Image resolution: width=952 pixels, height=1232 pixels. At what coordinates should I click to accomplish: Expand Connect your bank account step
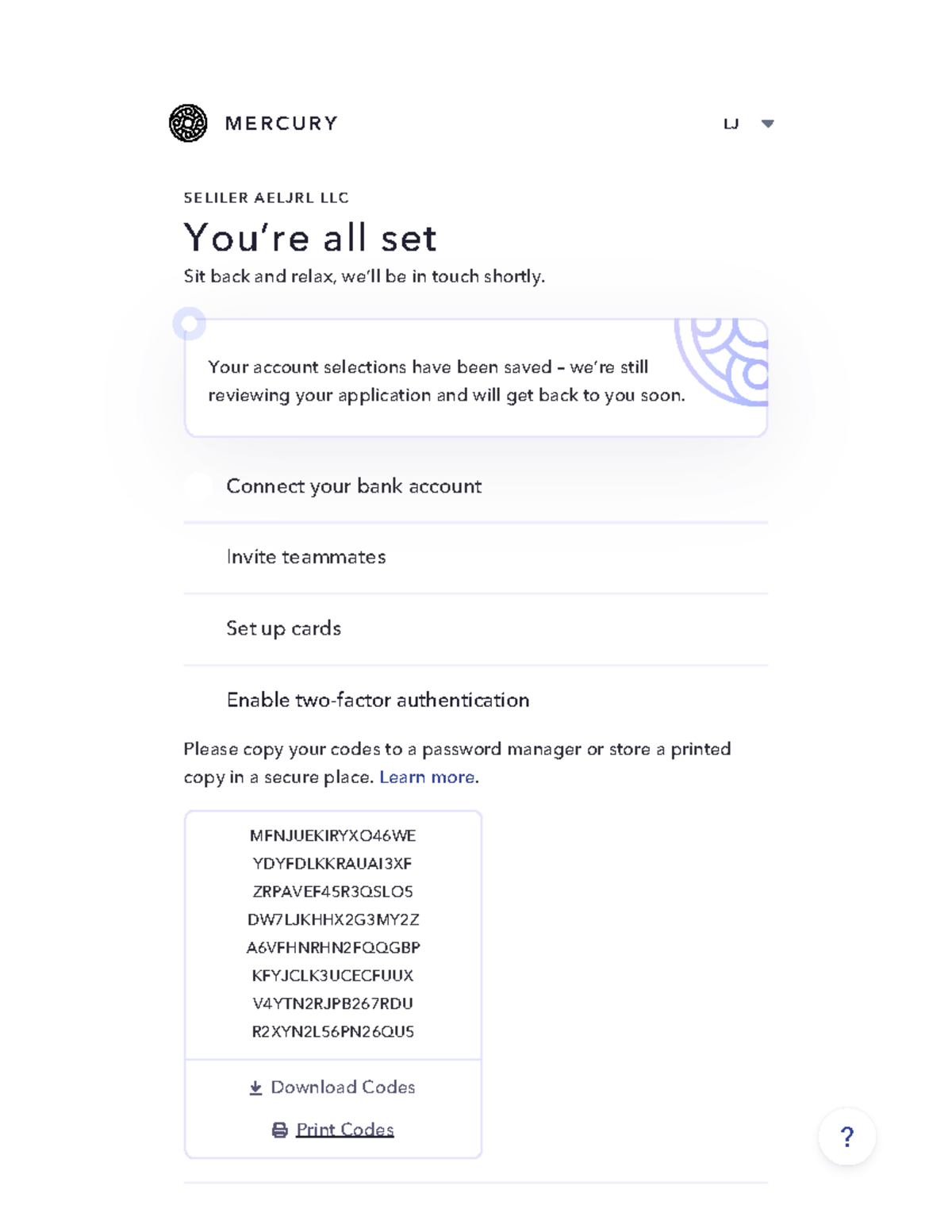(354, 486)
